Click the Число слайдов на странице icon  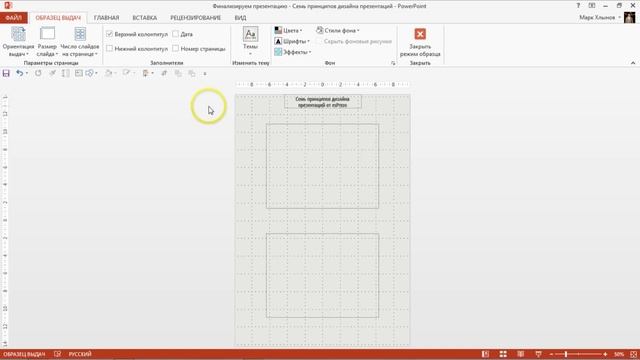pos(80,34)
